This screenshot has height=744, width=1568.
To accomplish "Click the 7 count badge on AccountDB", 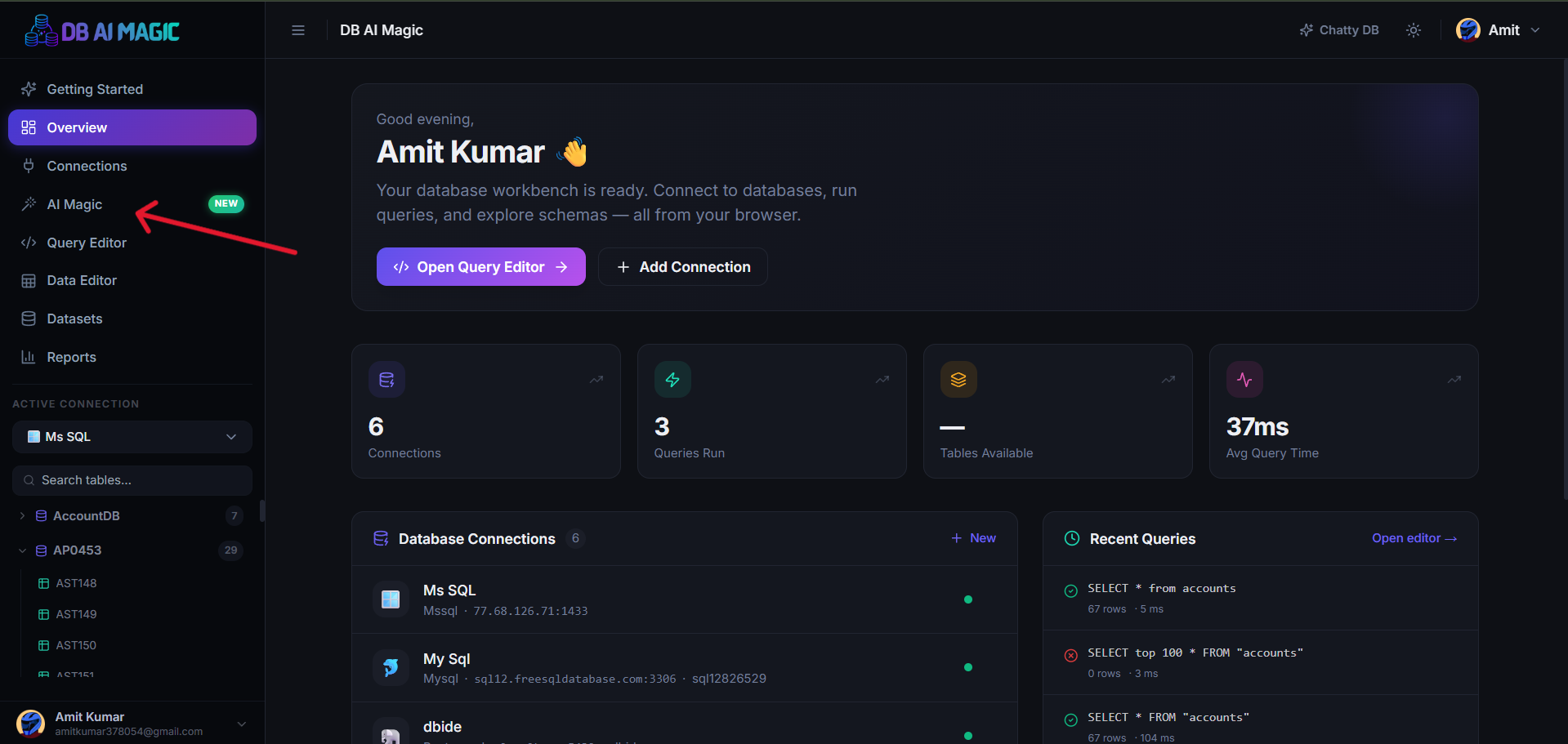I will [235, 516].
